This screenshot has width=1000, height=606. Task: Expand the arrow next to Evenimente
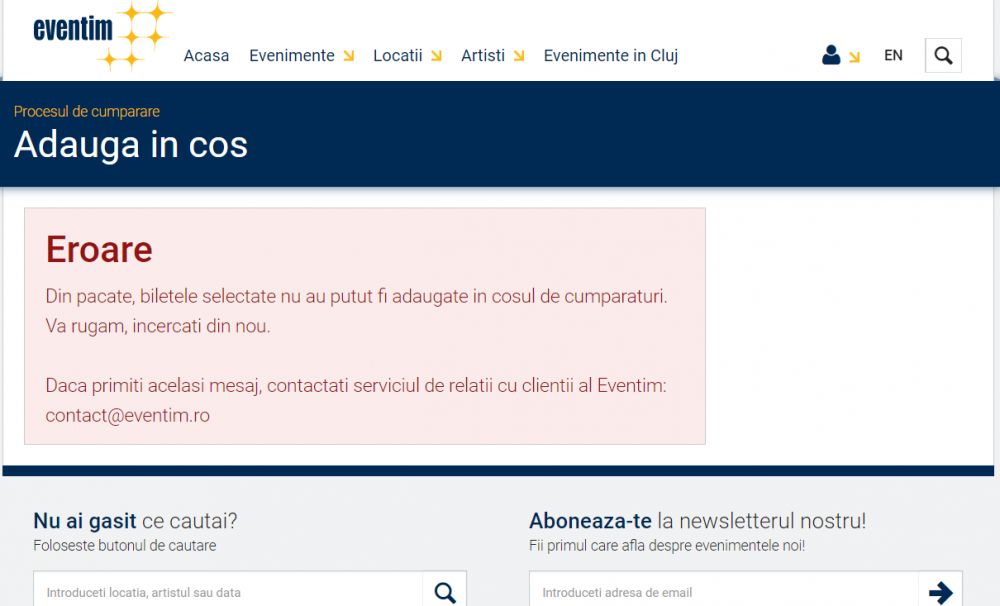[349, 56]
